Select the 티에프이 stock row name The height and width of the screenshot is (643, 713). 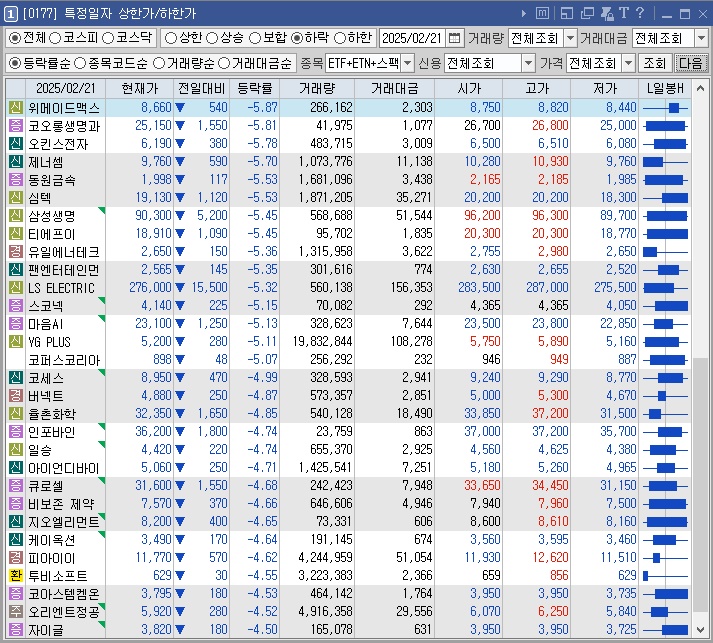click(52, 234)
